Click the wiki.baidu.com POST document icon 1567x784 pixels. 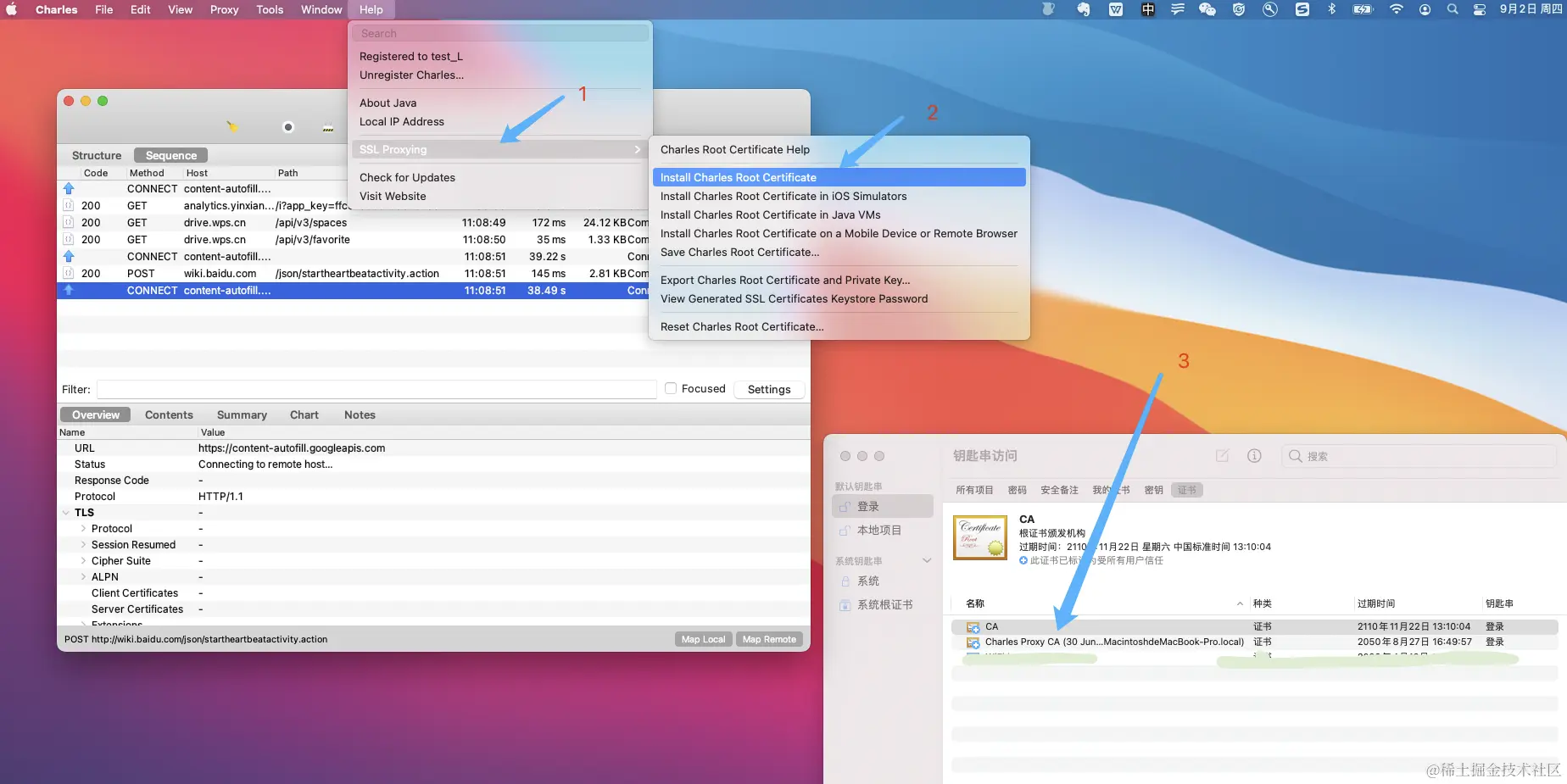[69, 274]
